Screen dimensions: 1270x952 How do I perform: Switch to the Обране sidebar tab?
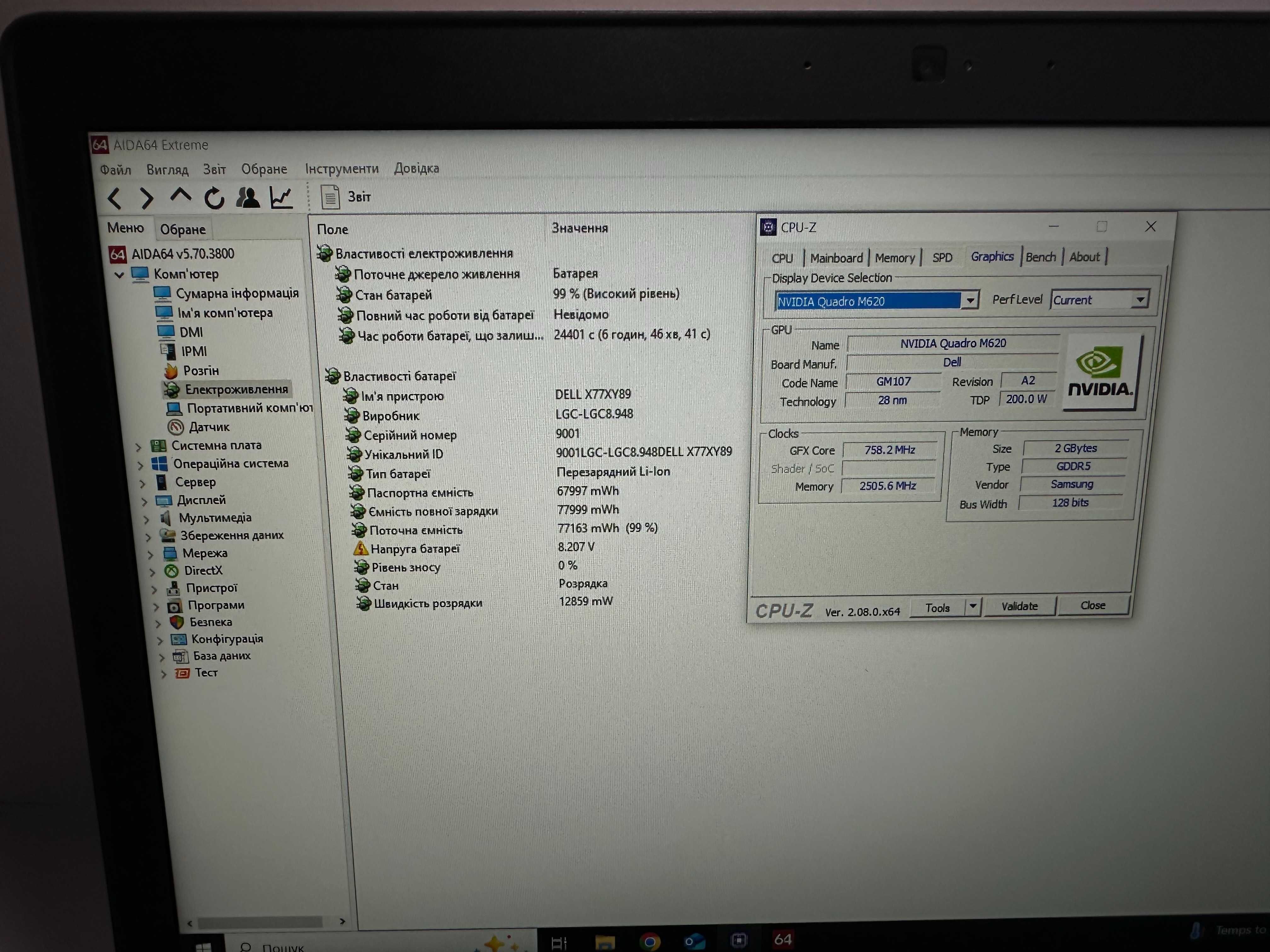pos(183,229)
